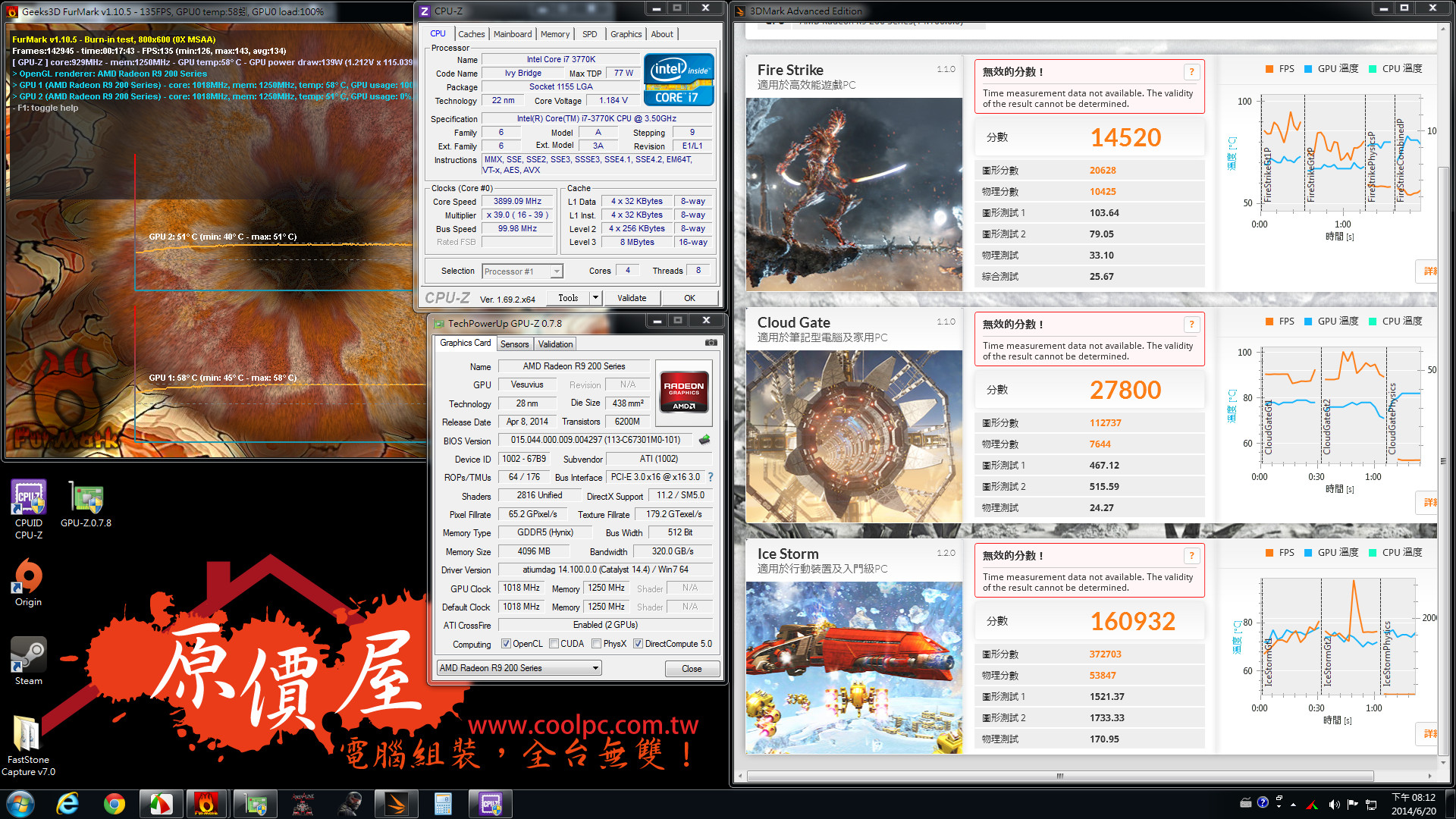Switch to FastStone Capture taskbar item
The width and height of the screenshot is (1456, 819).
(161, 803)
